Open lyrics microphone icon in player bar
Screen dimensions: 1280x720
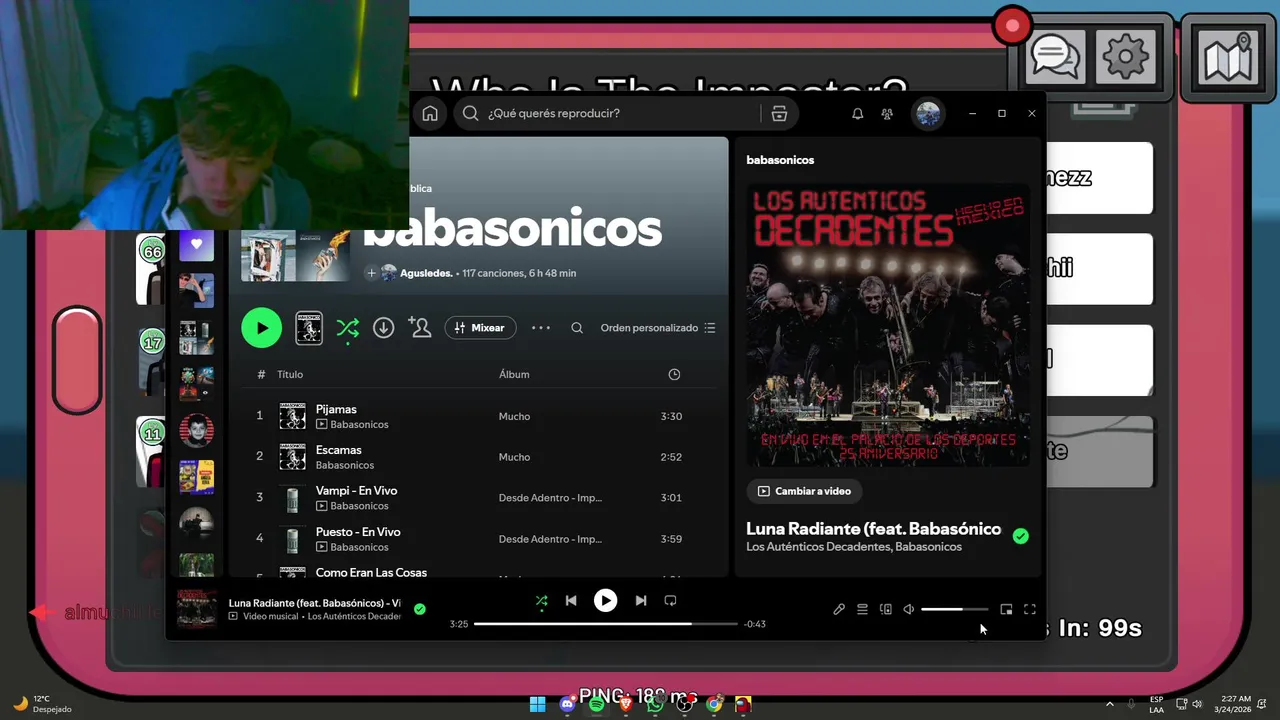(839, 609)
